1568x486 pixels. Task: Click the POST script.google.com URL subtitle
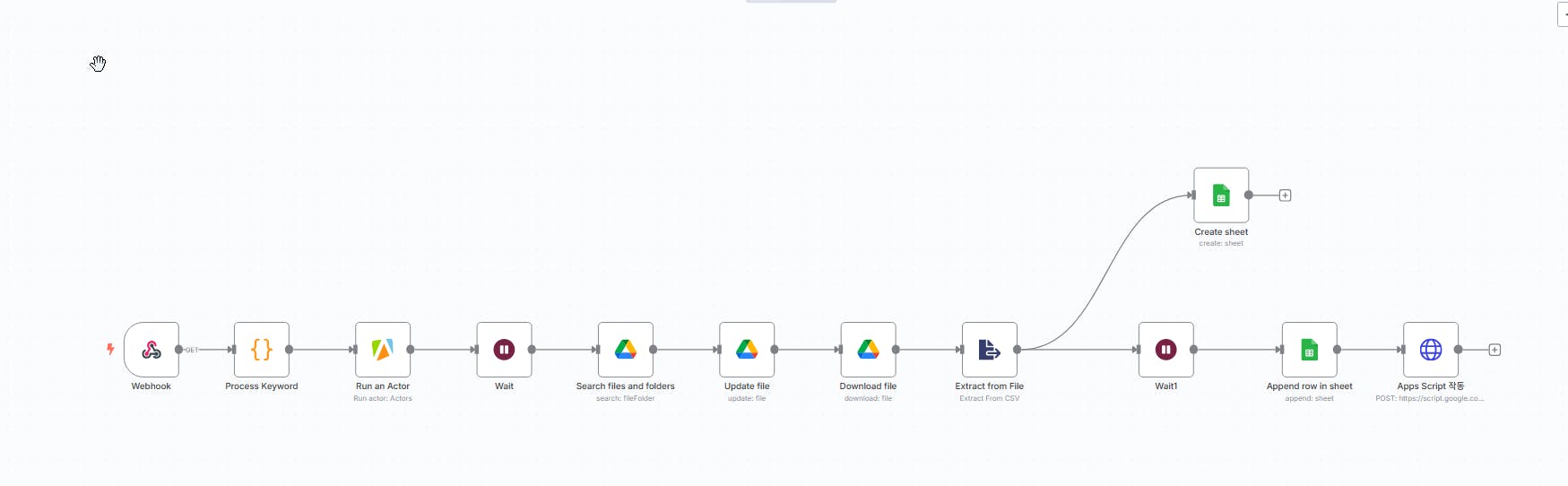[x=1430, y=398]
